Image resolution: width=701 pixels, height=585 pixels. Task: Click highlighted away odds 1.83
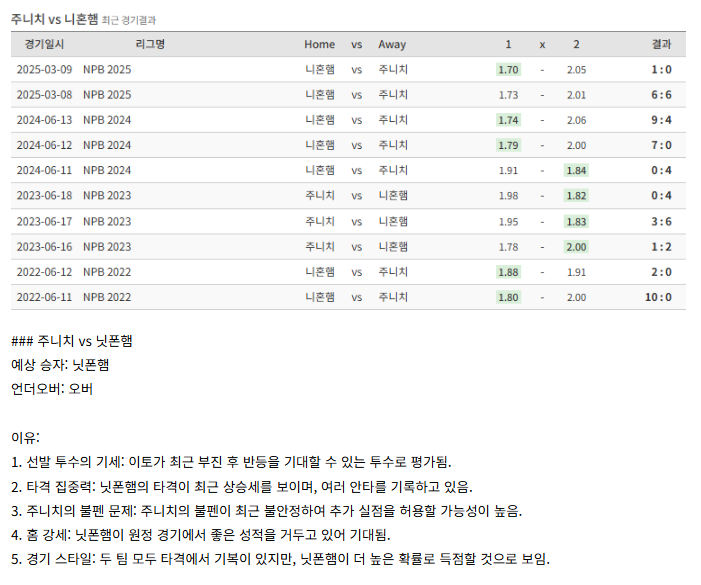(576, 222)
